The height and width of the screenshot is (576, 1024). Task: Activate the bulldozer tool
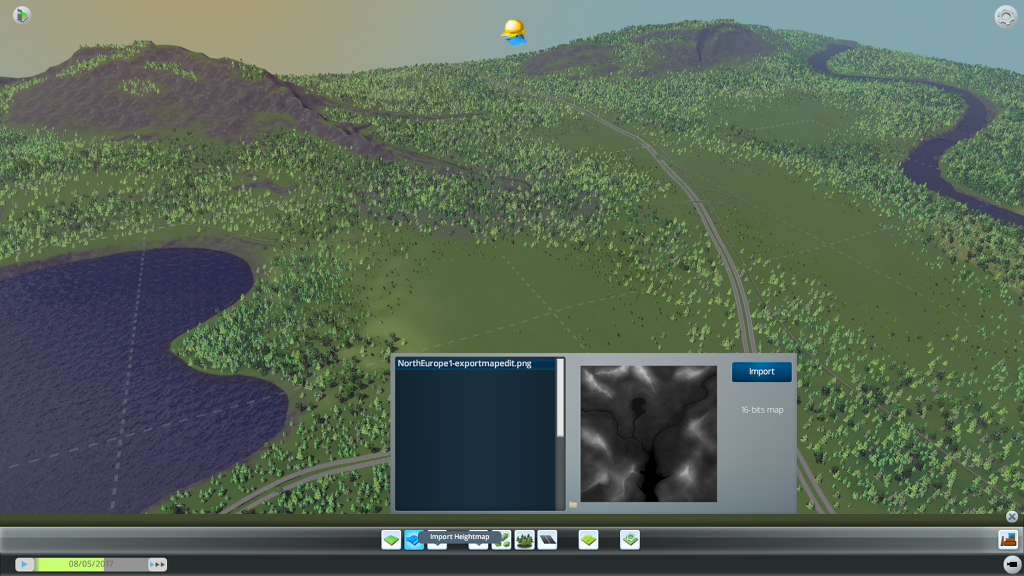coord(1008,539)
